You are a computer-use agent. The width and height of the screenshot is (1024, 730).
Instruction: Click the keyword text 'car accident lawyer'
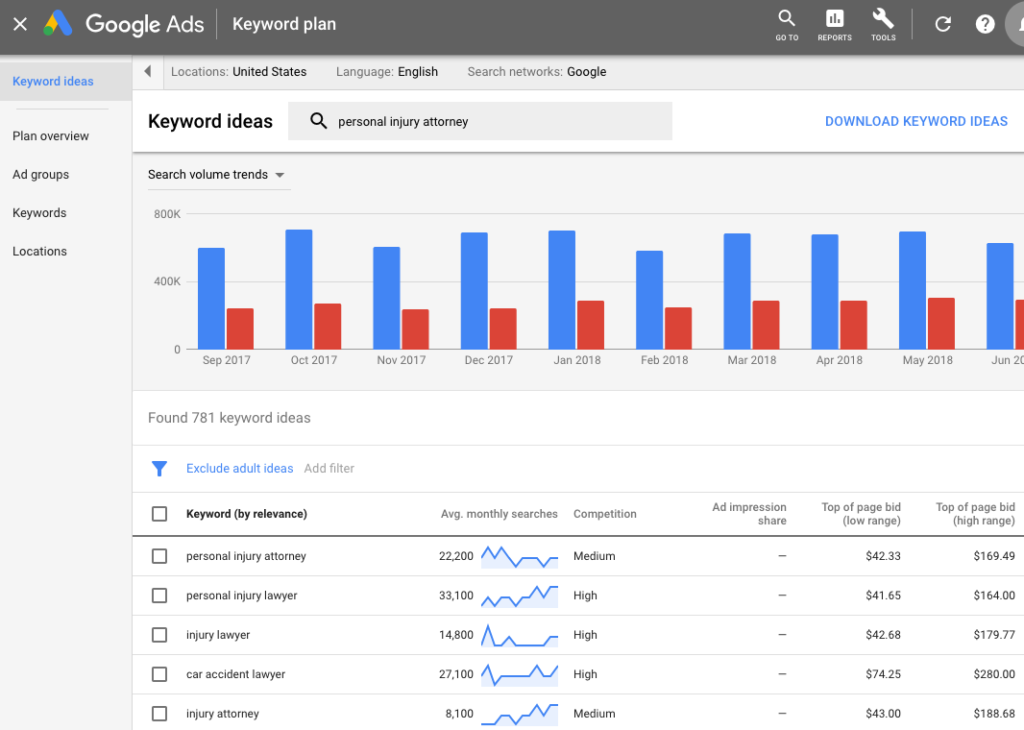coord(236,674)
